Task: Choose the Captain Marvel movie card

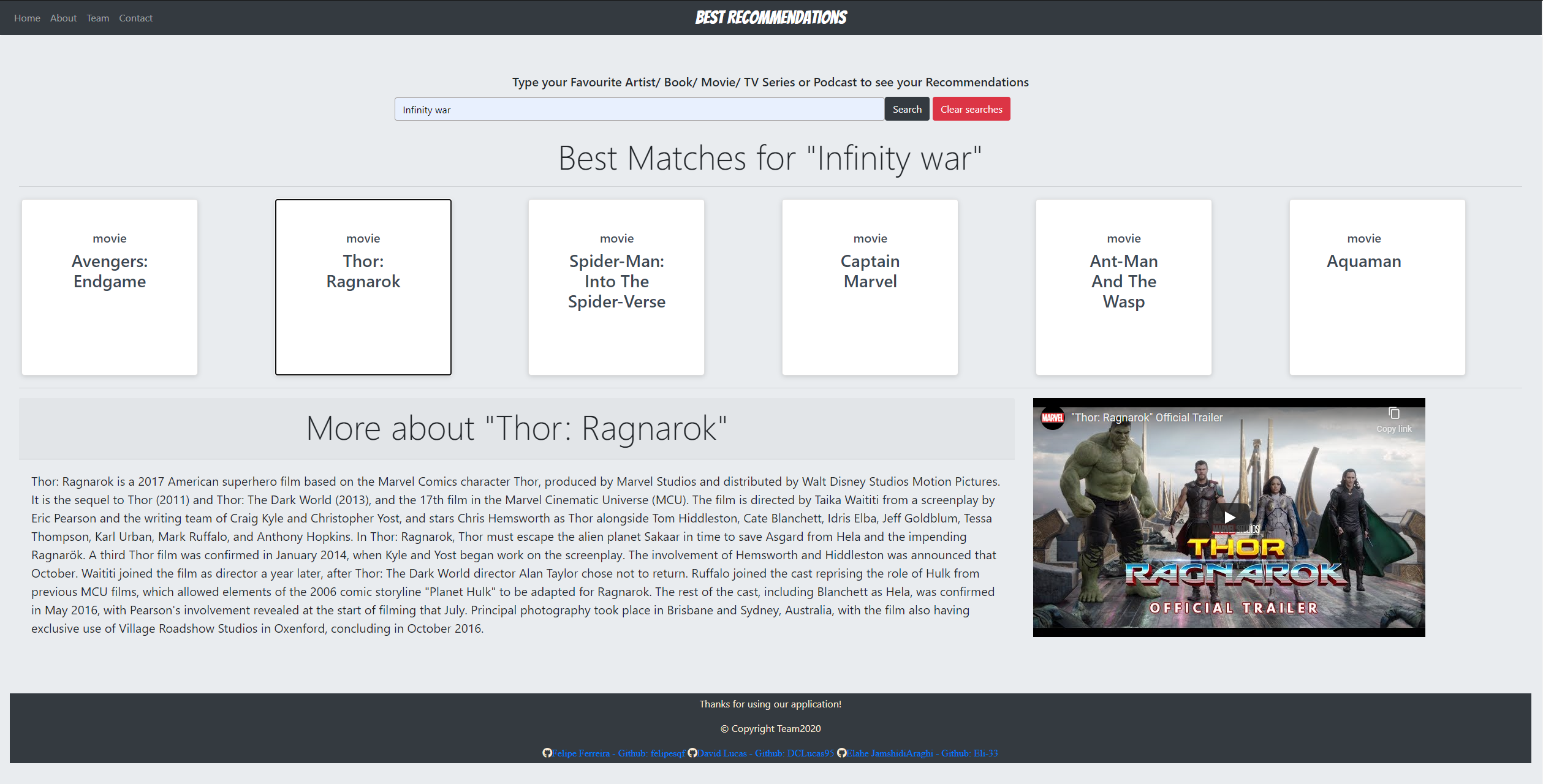Action: pyautogui.click(x=870, y=287)
